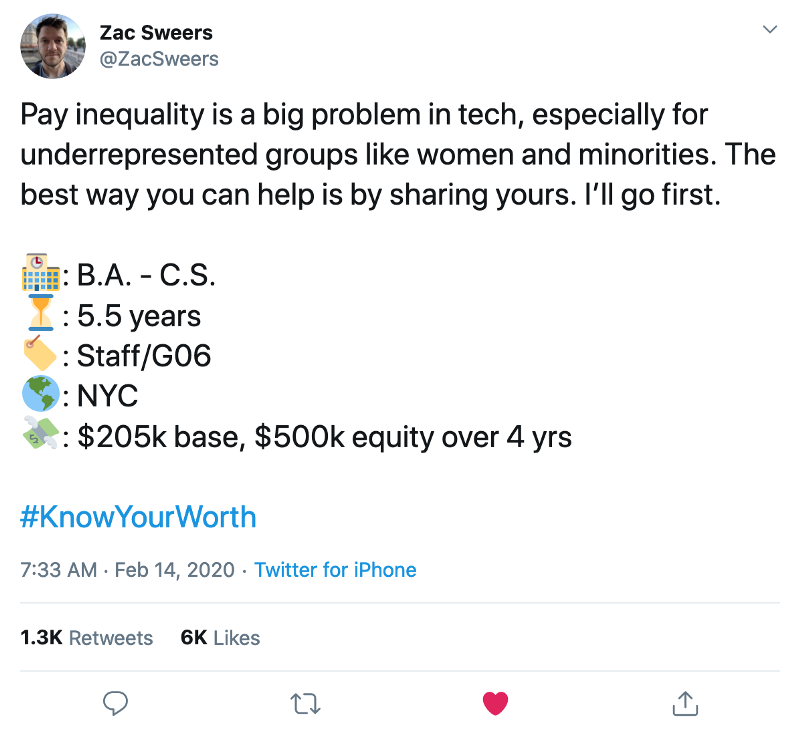Click the reply speech bubble icon
The height and width of the screenshot is (735, 800).
pyautogui.click(x=115, y=703)
